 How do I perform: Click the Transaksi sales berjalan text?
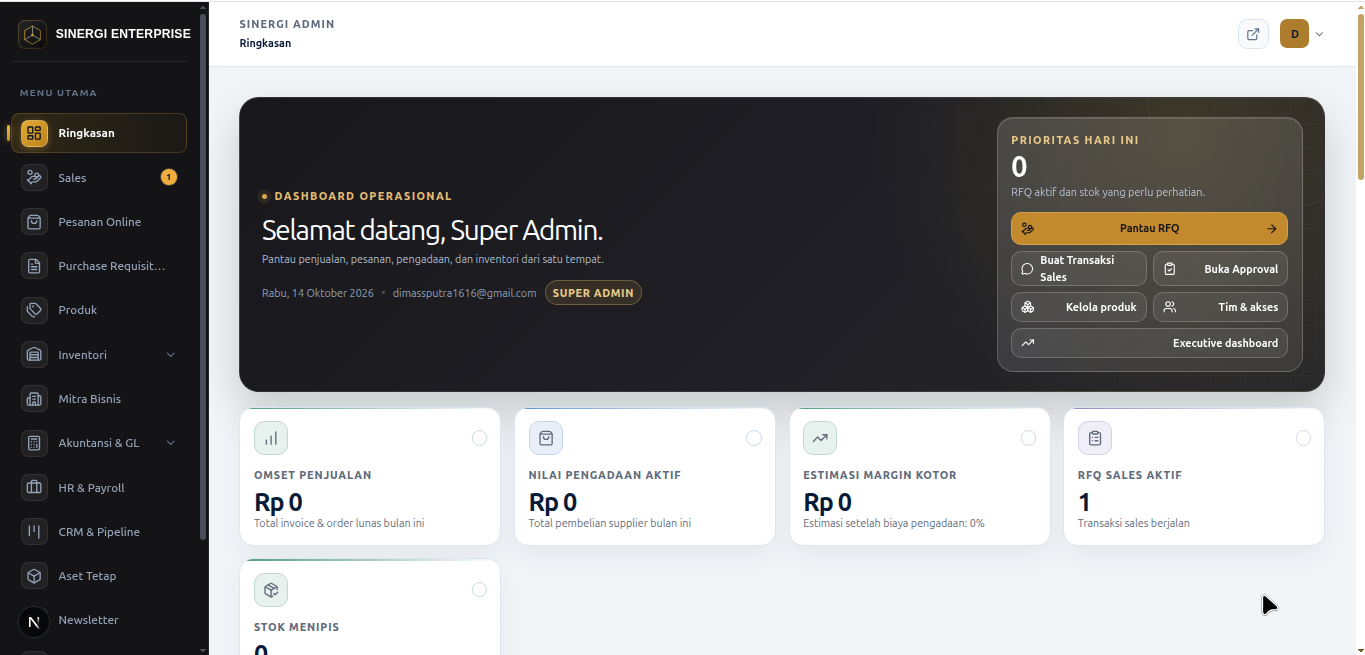[1134, 523]
